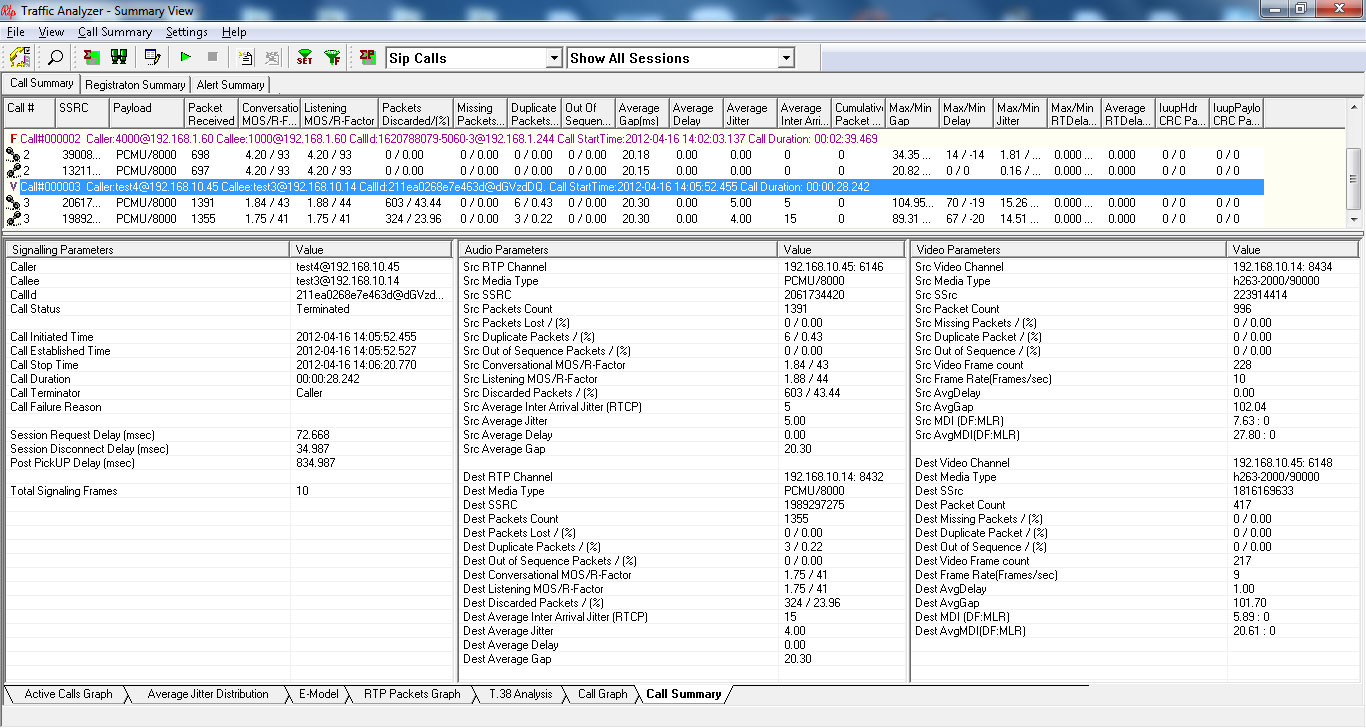Sort by the Average Jitter column header
This screenshot has width=1366, height=728.
pos(750,113)
